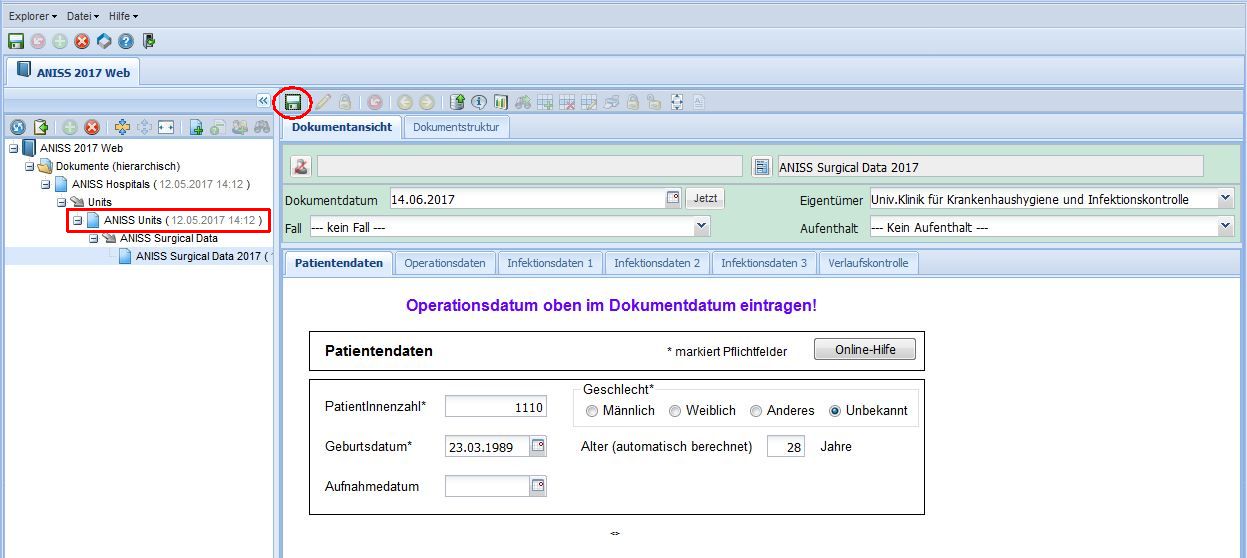Select the Männlich radio button
Viewport: 1247px width, 558px height.
click(x=592, y=411)
